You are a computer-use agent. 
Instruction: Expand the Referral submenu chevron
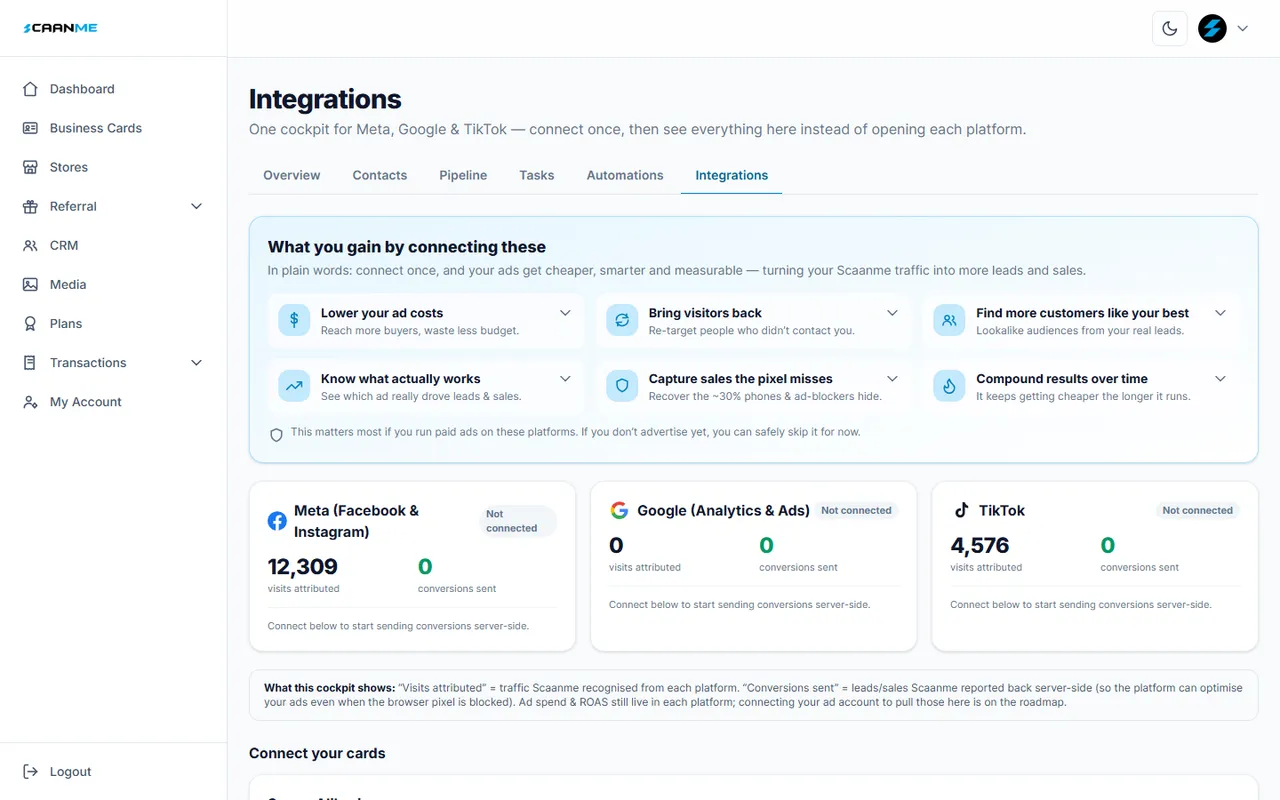196,206
